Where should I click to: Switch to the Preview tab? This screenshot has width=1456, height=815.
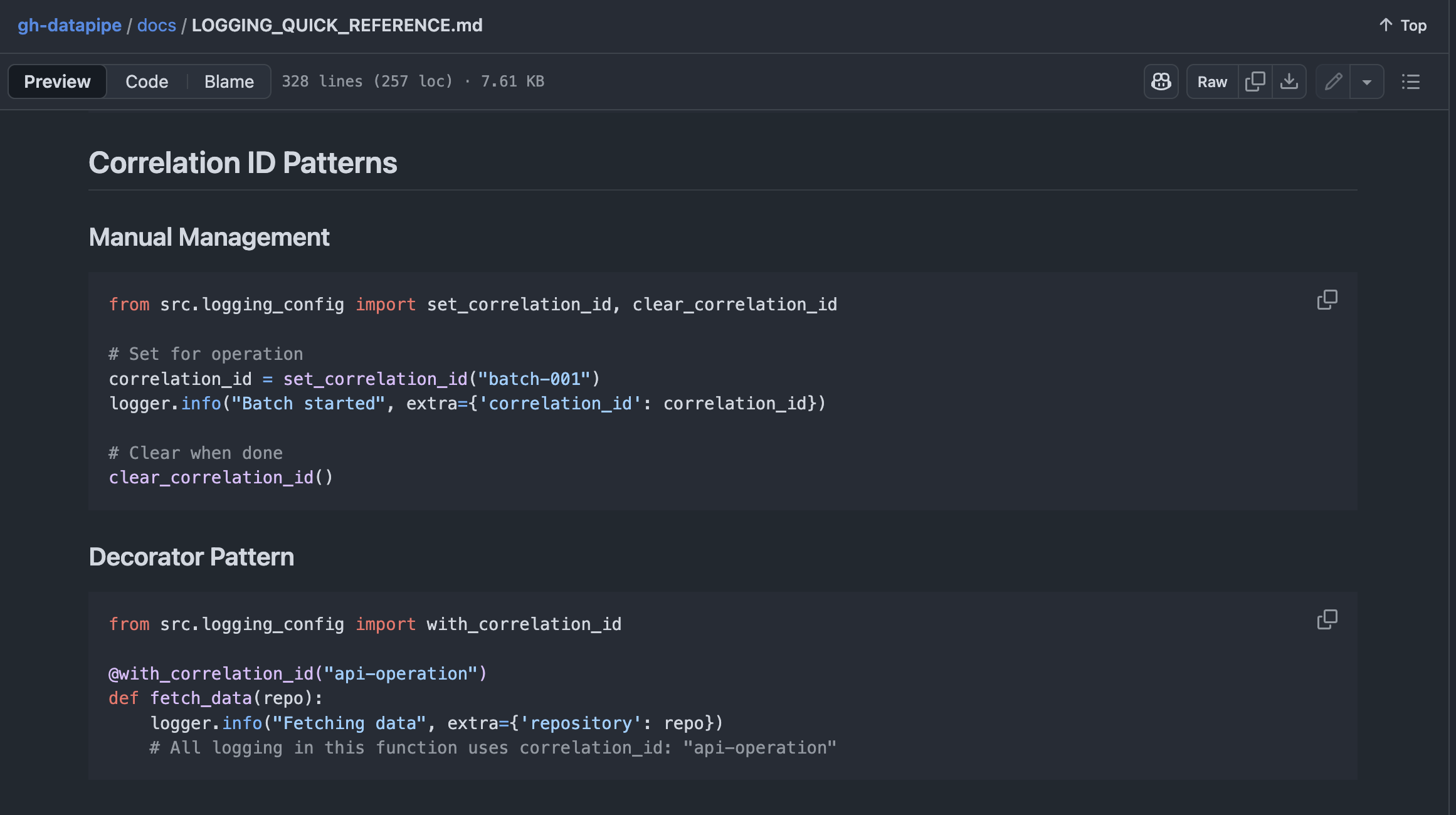point(57,81)
